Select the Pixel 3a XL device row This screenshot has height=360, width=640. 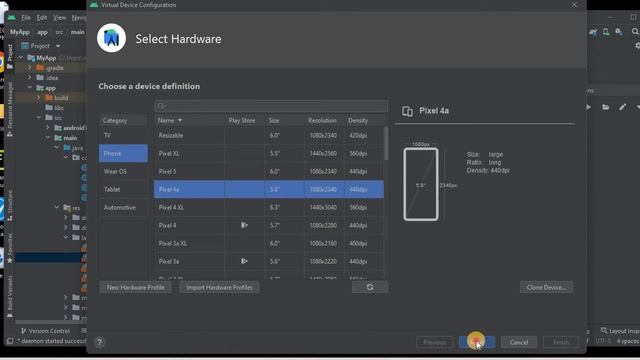point(269,243)
